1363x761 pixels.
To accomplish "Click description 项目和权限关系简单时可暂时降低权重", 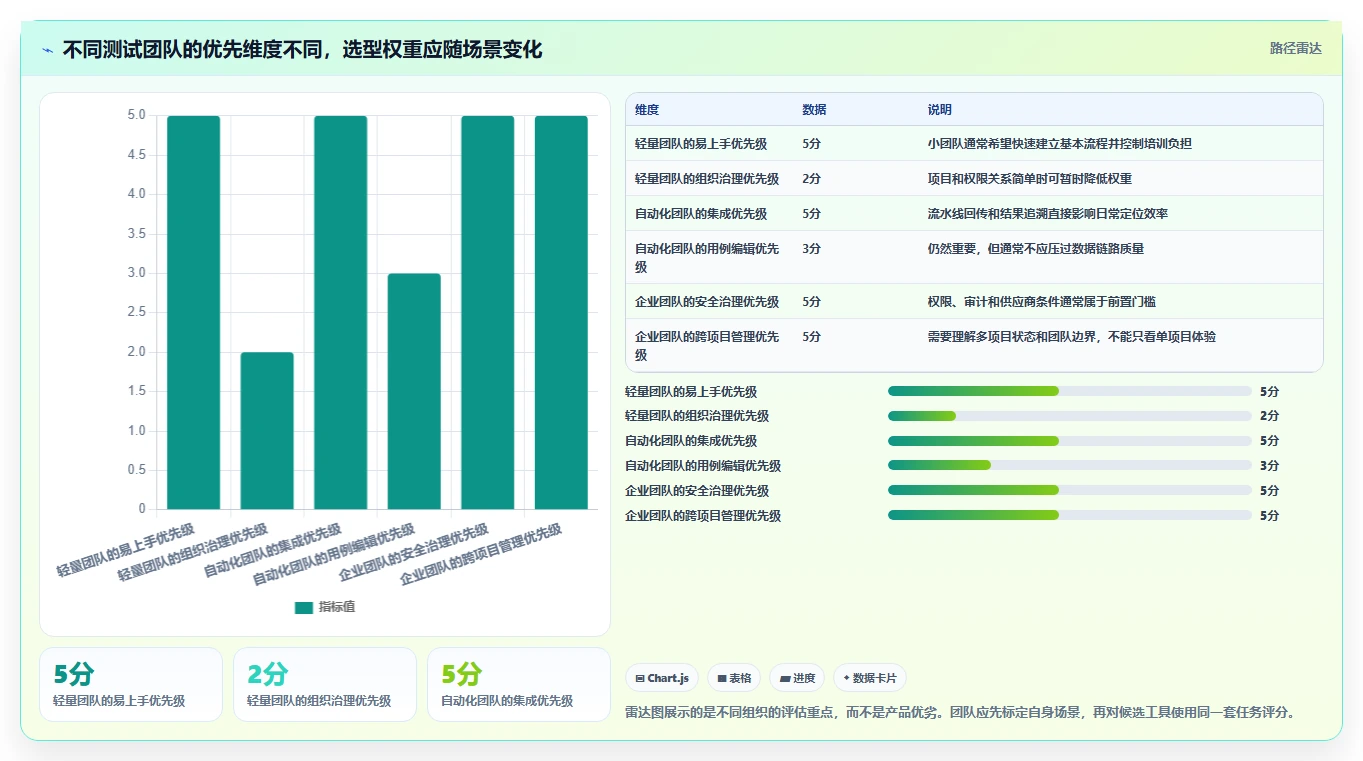I will tap(1029, 178).
